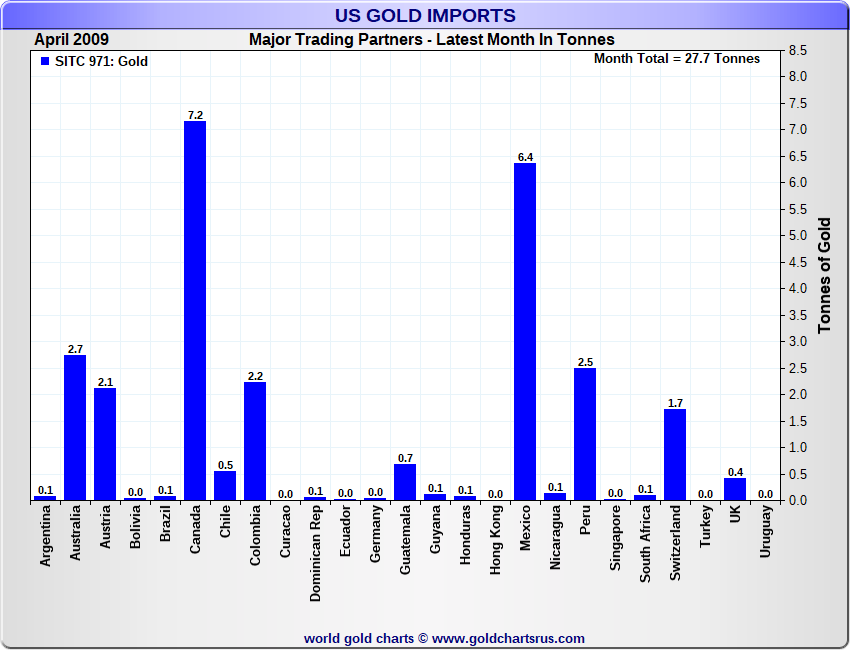
Task: Click the 'UK' axis label
Action: point(735,514)
